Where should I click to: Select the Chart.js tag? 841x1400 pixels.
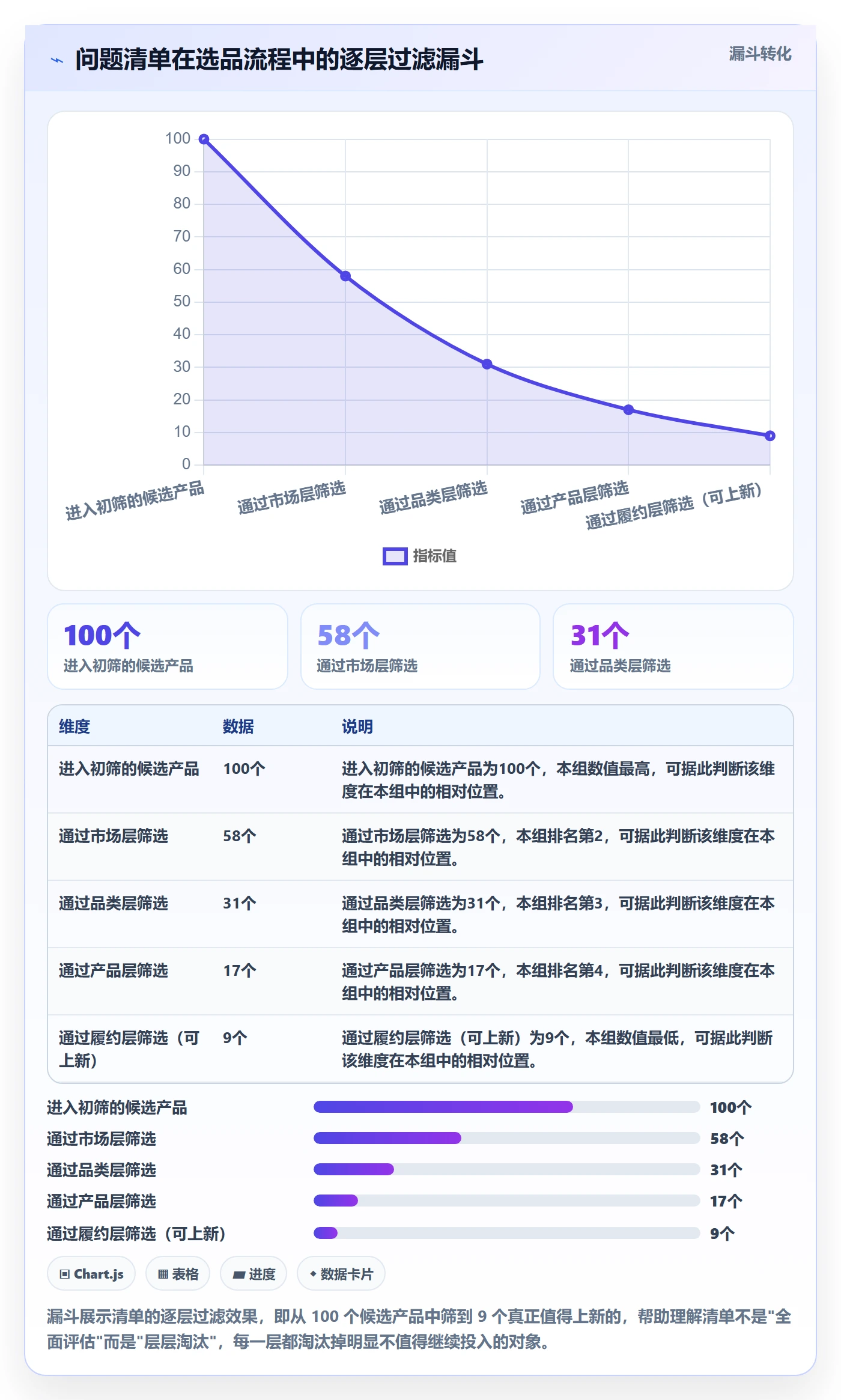[91, 1273]
